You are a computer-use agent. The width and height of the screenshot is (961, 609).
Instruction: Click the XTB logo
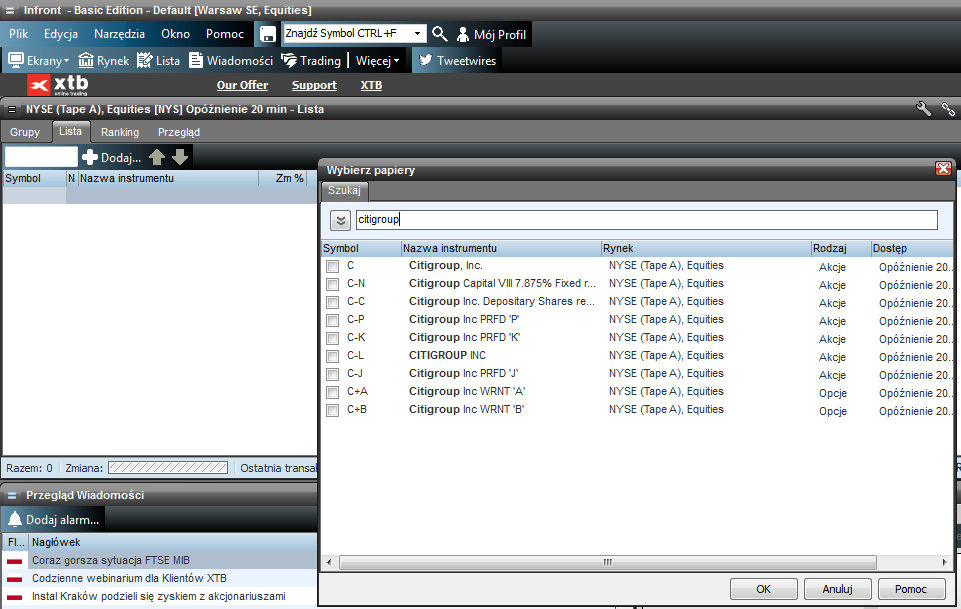(58, 85)
